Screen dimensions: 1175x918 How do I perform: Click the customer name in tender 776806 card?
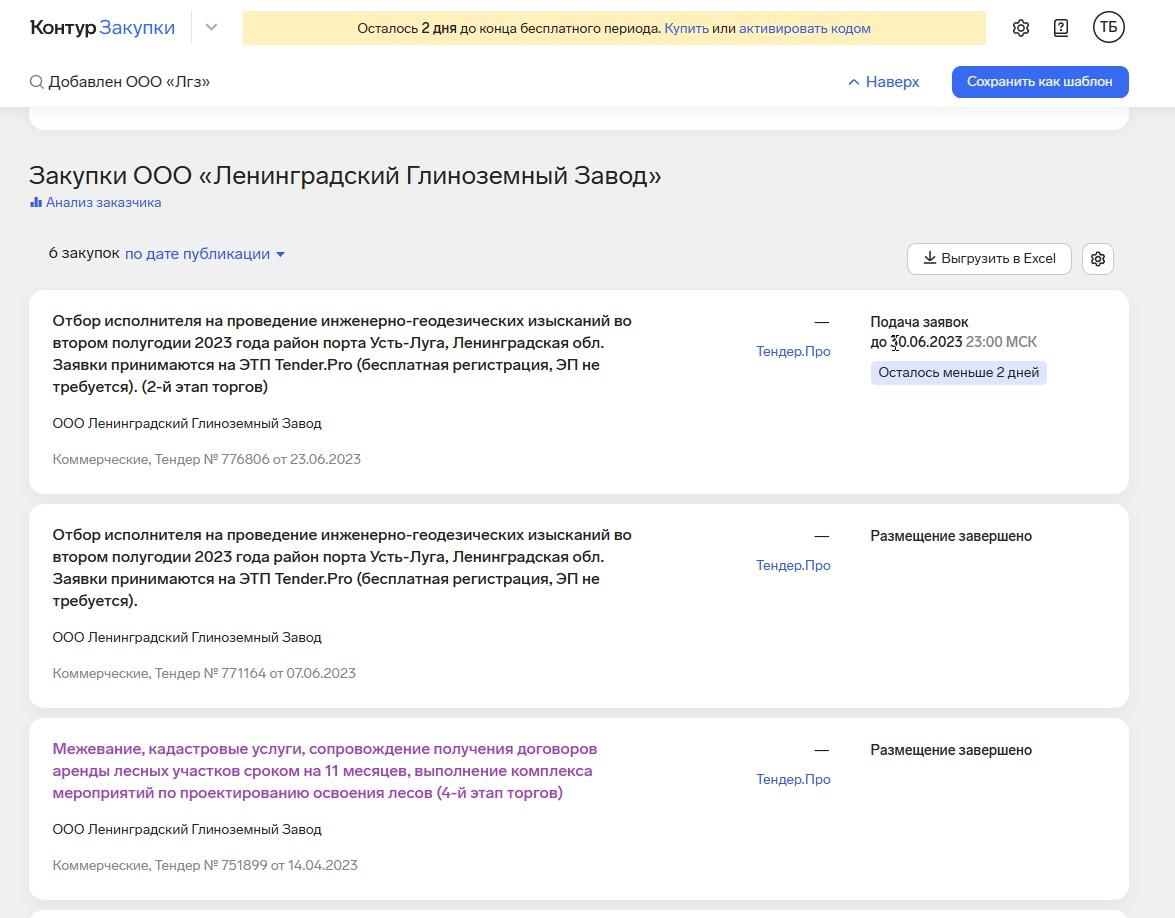click(187, 423)
